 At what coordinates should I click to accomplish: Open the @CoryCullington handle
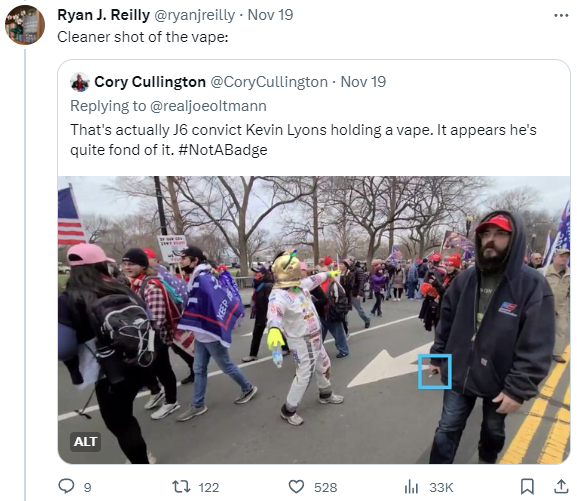pos(269,82)
